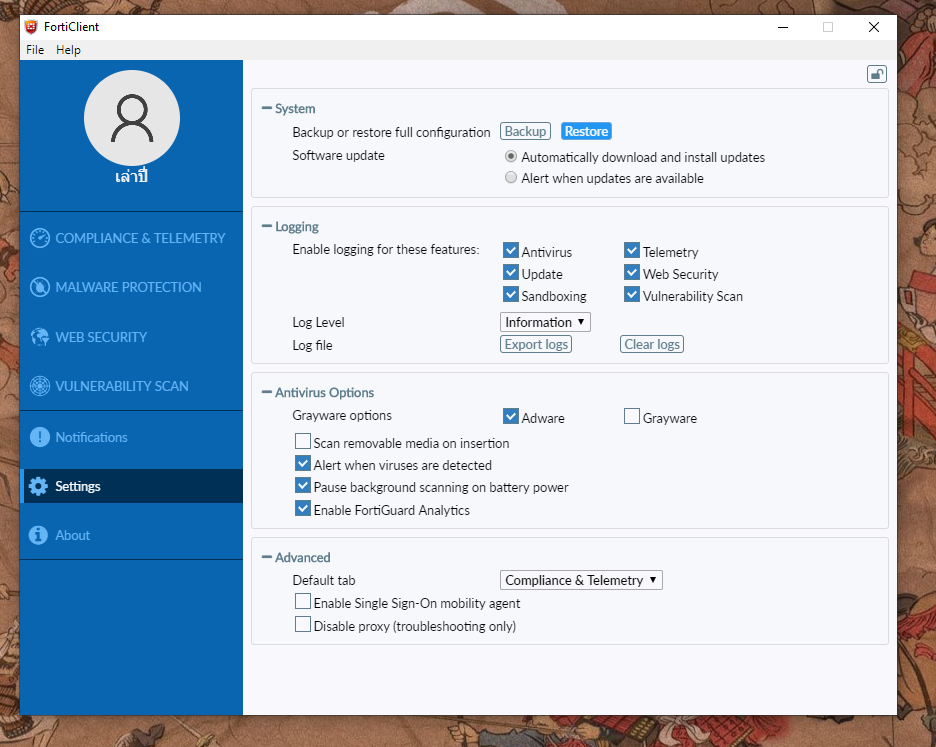Open the Log Level Information dropdown
Viewport: 936px width, 747px height.
545,322
